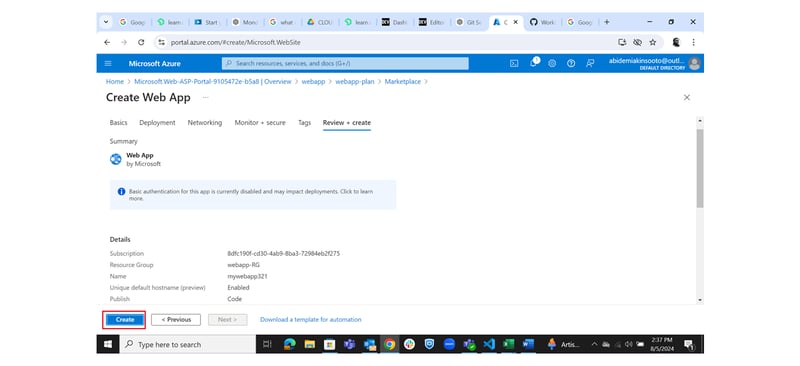Expand the tab search dropdown arrow

106,22
